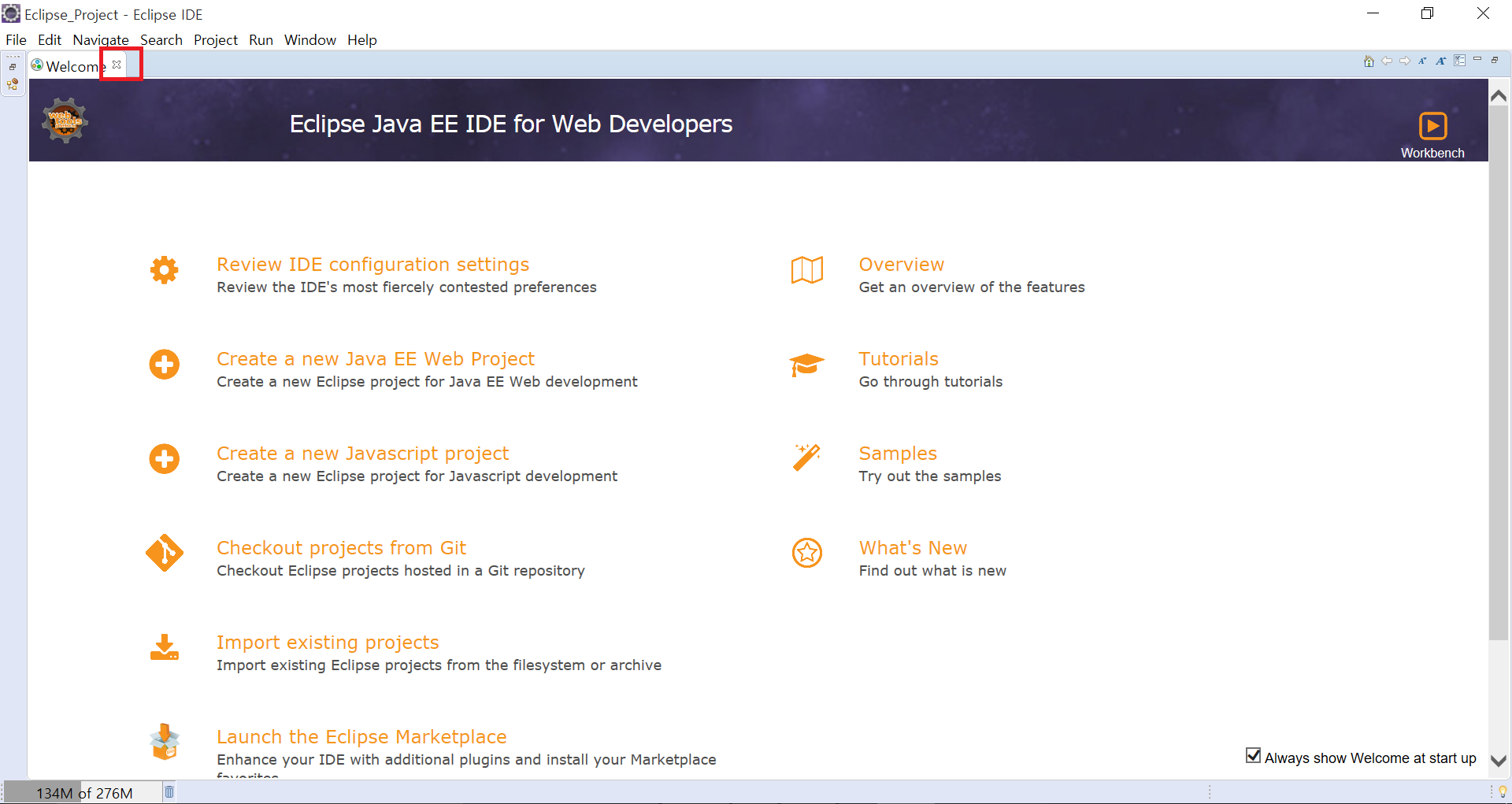1512x804 pixels.
Task: Open the Help menu
Action: pos(362,40)
